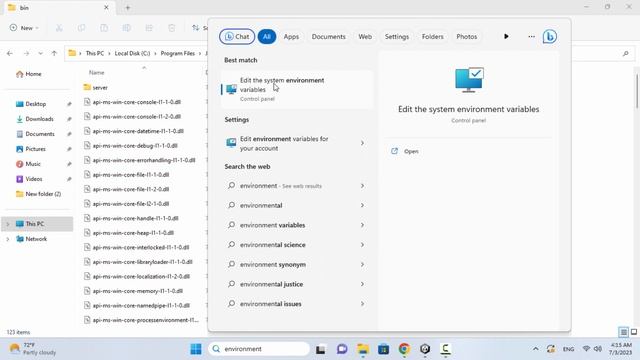Go forward in File Explorer navigation
Viewport: 640px width, 360px height.
tap(27, 53)
